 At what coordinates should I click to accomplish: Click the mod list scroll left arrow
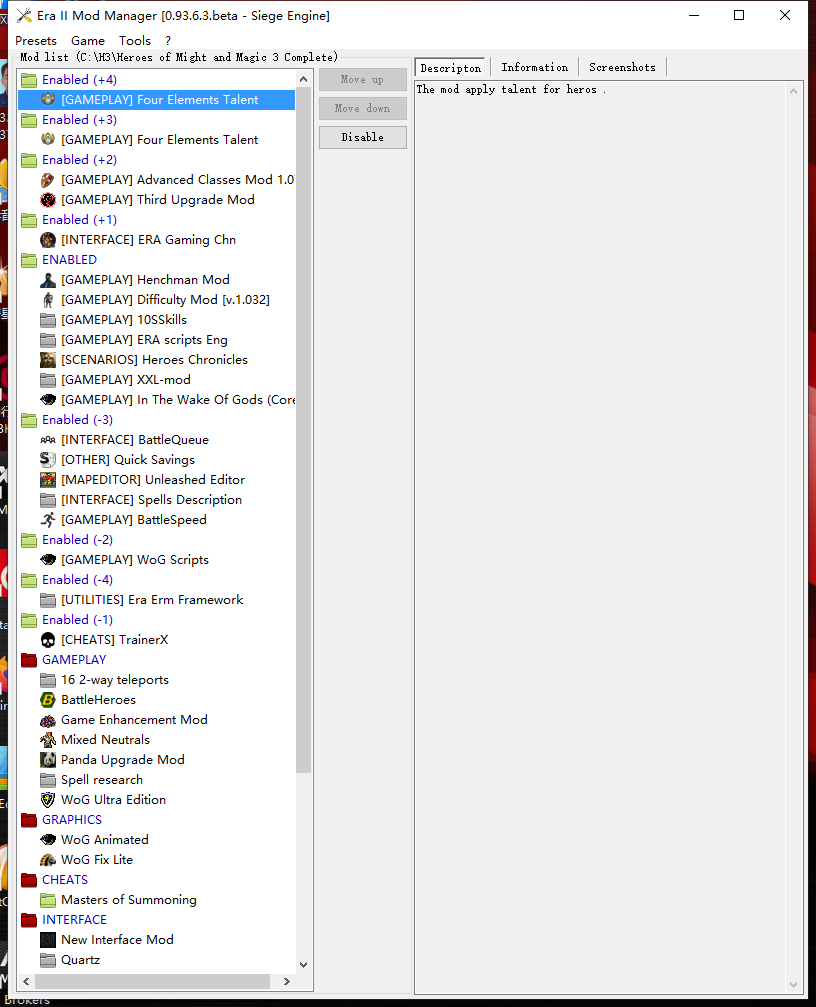point(26,981)
